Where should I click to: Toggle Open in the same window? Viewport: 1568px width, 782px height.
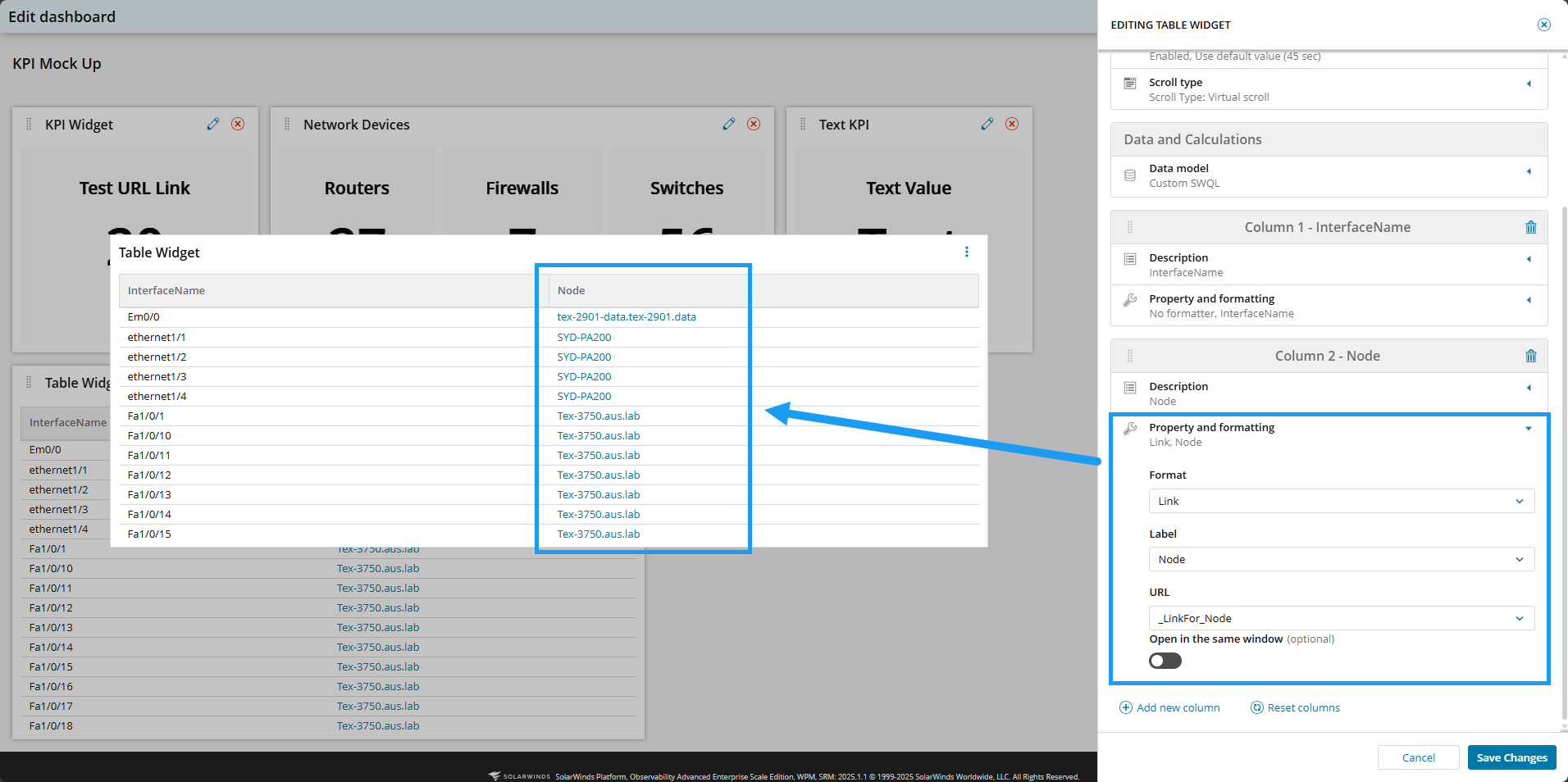click(1165, 661)
